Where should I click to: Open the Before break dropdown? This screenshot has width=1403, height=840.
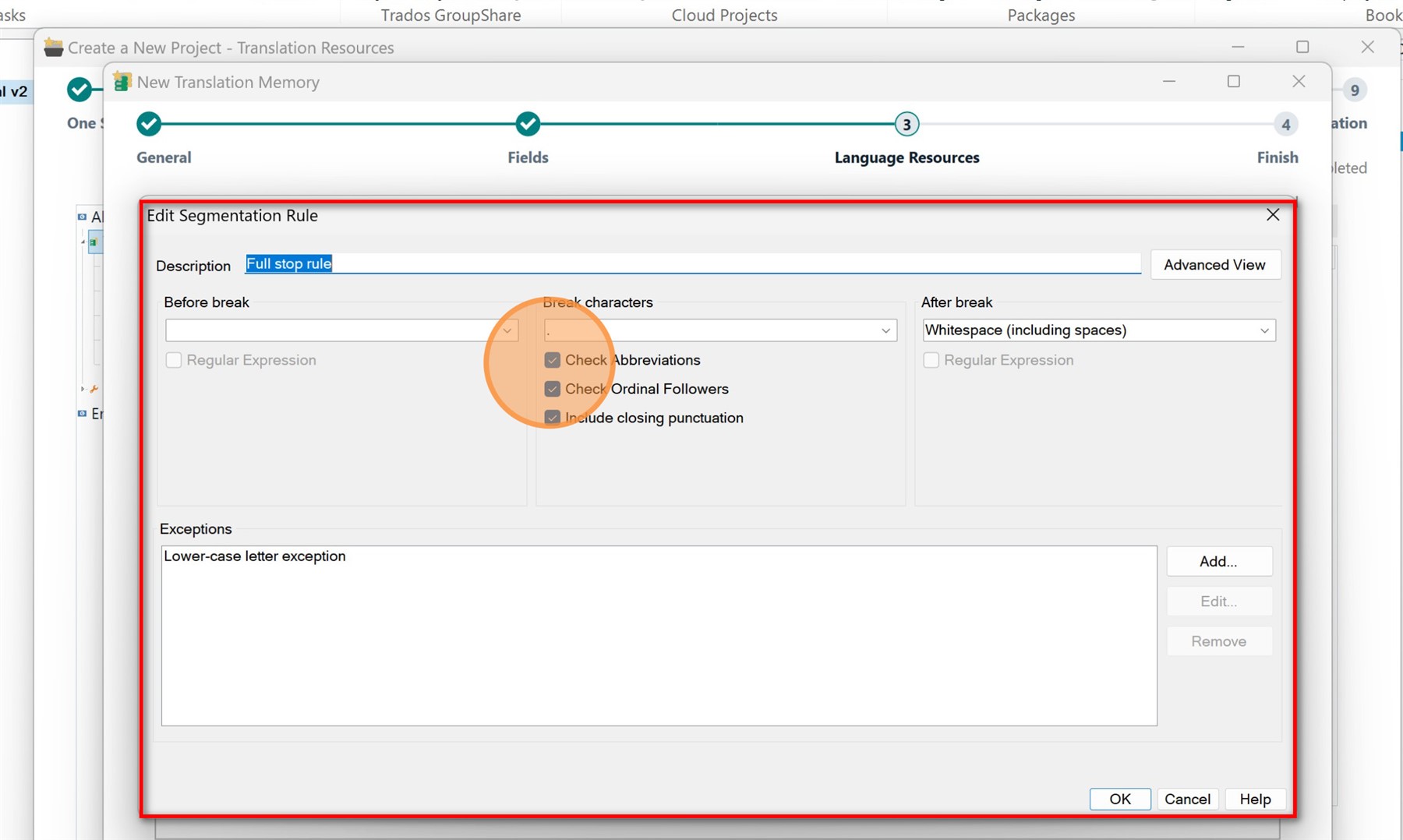[507, 330]
